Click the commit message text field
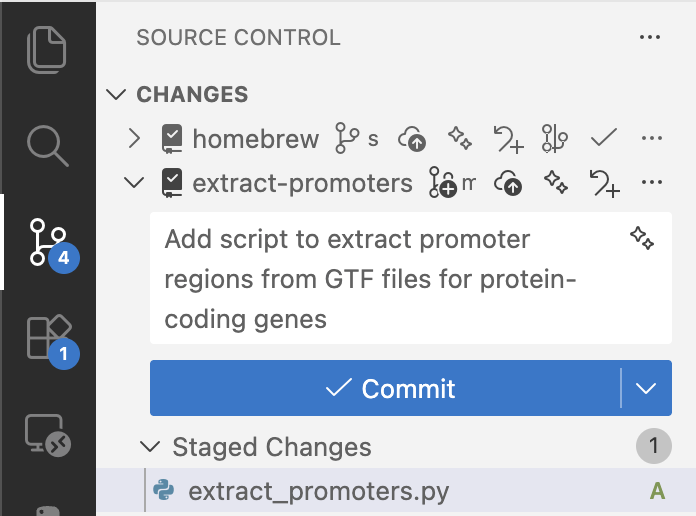The image size is (696, 516). tap(390, 280)
